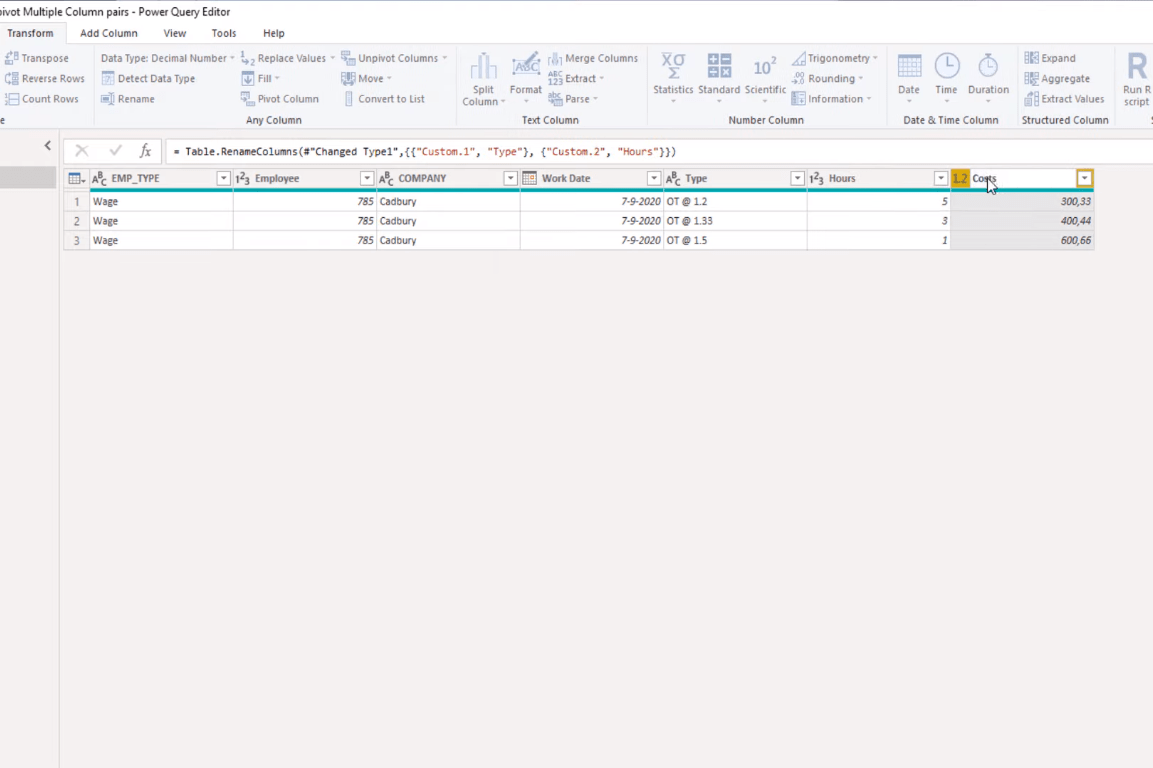Click Extract Values tool

coord(1065,99)
